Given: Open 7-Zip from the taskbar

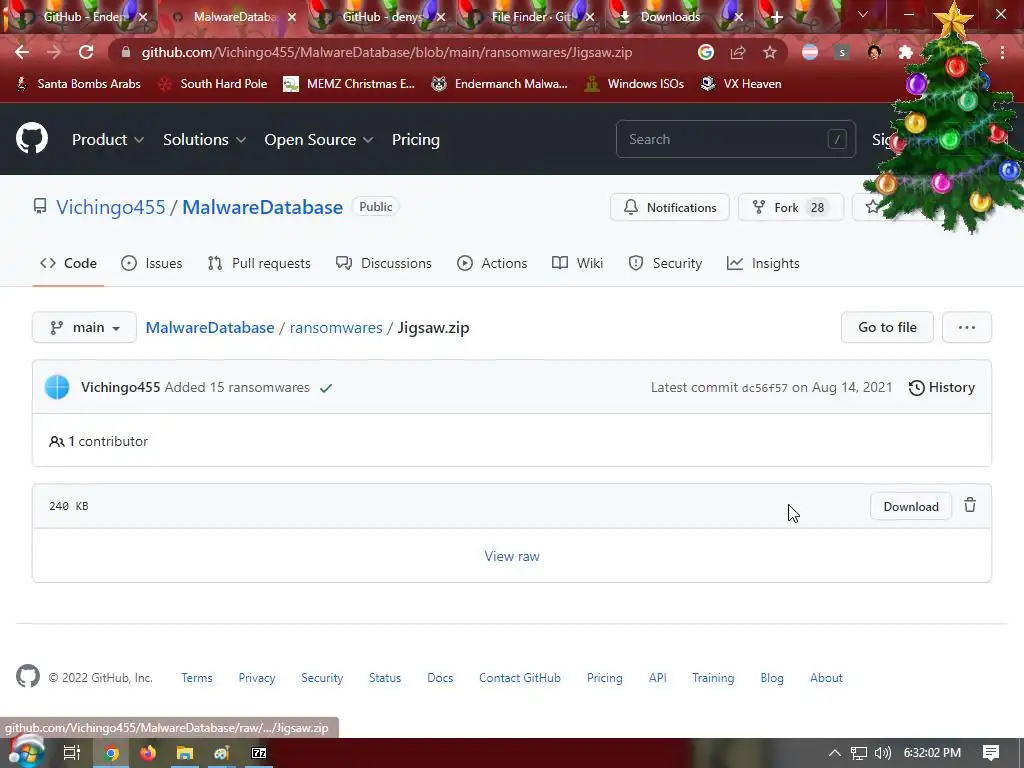Looking at the screenshot, I should 259,753.
